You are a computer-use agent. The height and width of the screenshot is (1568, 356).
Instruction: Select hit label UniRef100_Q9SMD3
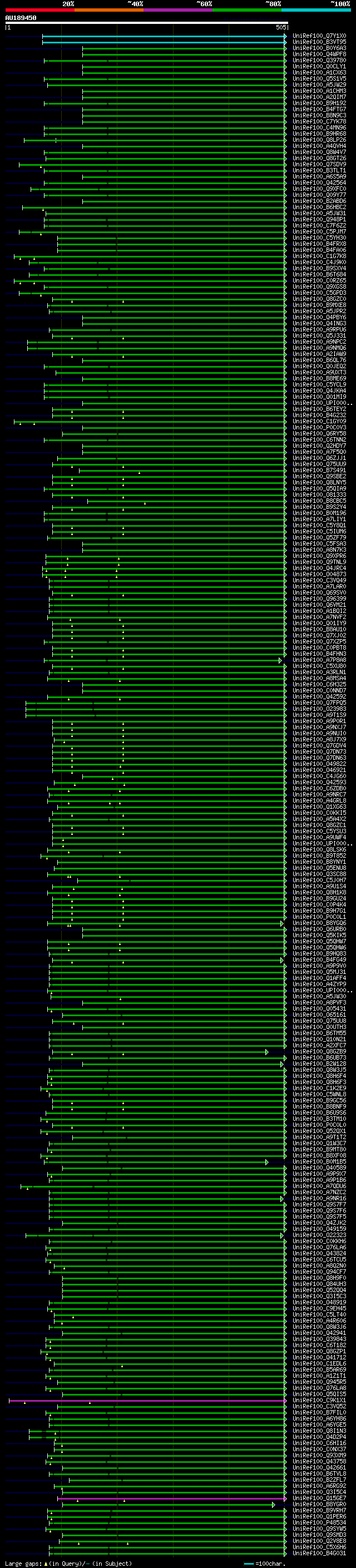[x=319, y=1535]
